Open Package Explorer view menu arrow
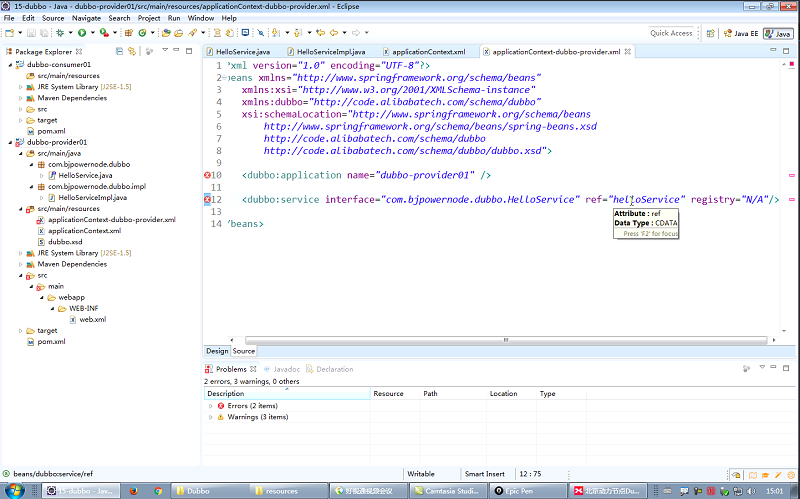This screenshot has height=499, width=800. [166, 49]
